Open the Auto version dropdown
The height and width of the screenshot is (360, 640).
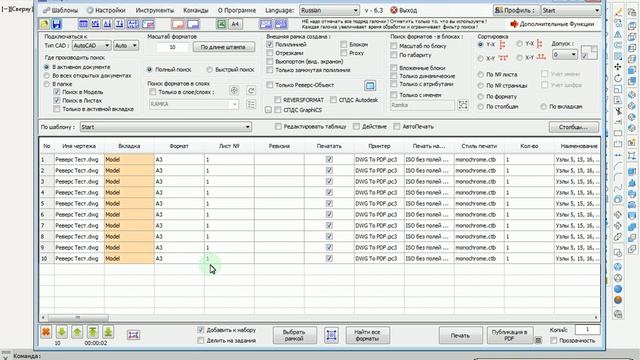pos(126,46)
